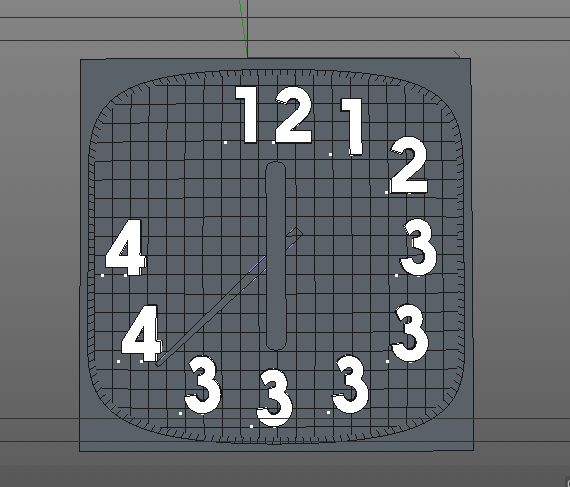Select the 4 touching the thin hand tip
Image resolution: width=570 pixels, height=487 pixels.
tap(141, 333)
